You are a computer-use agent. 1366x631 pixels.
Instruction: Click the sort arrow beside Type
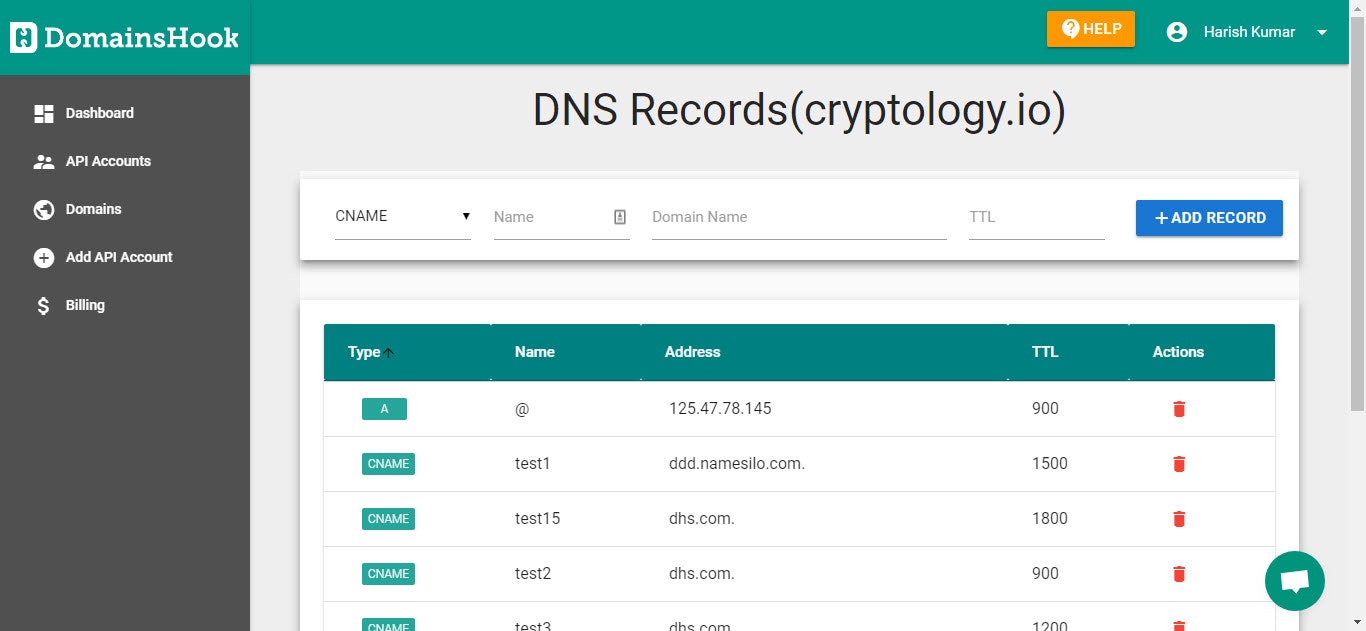point(389,352)
